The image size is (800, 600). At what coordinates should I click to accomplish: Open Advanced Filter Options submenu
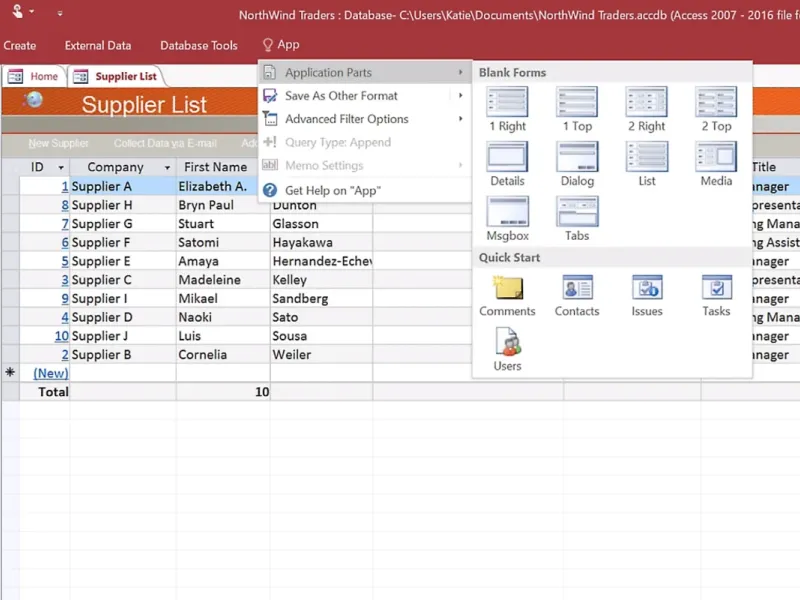364,119
